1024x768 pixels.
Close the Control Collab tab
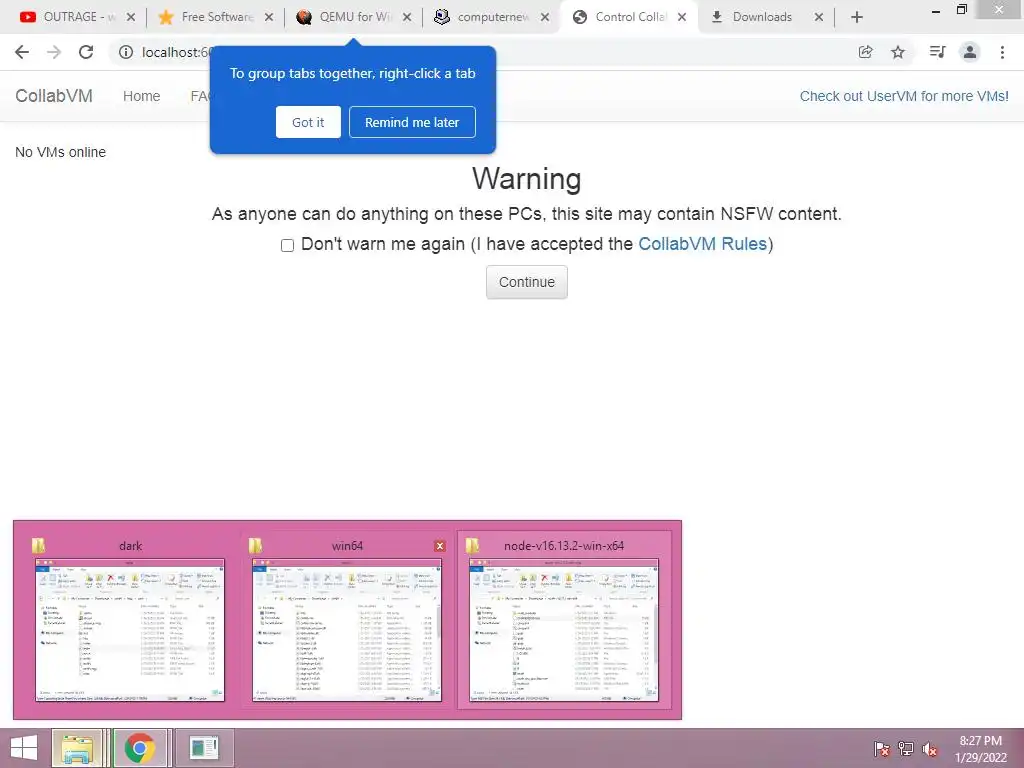682,18
